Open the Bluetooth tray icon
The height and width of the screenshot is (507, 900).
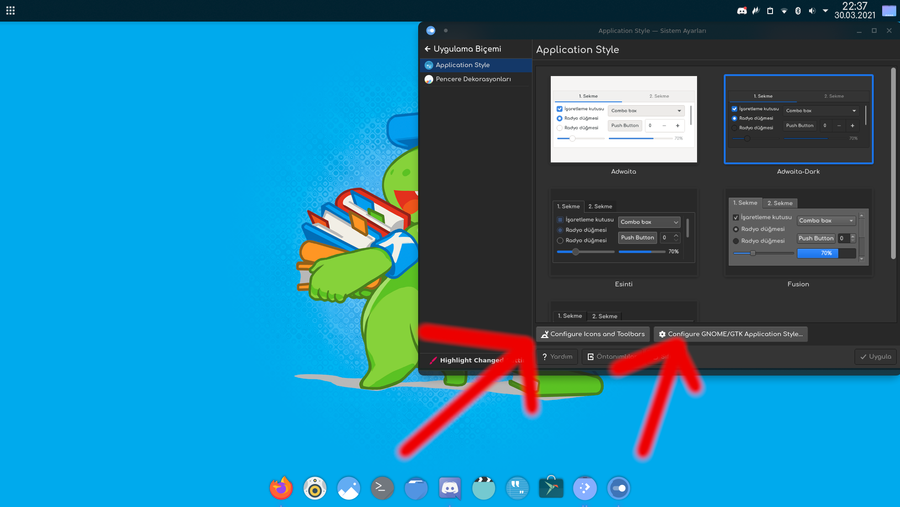[797, 11]
